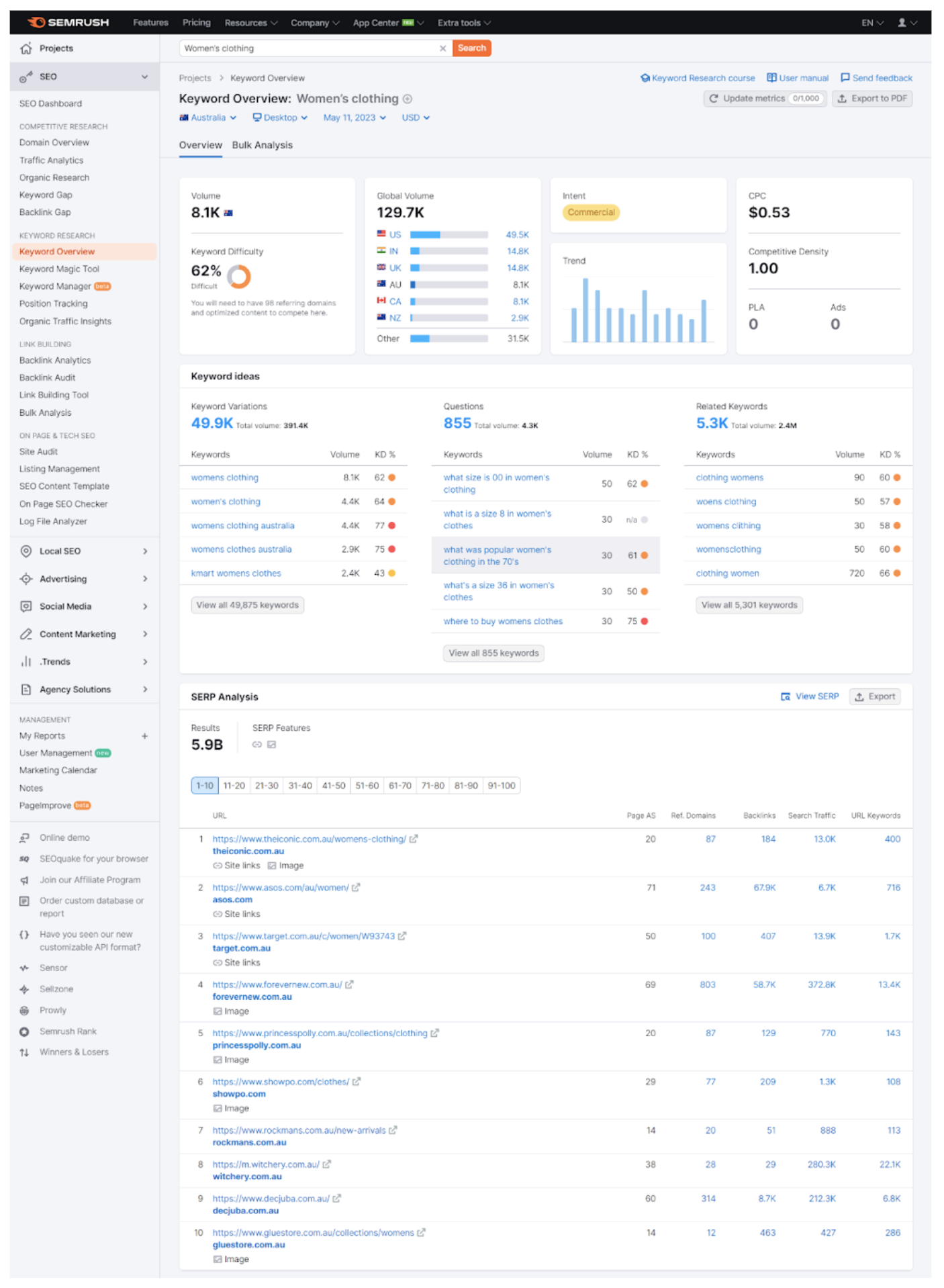Click View all 855 keywords button

pos(493,653)
